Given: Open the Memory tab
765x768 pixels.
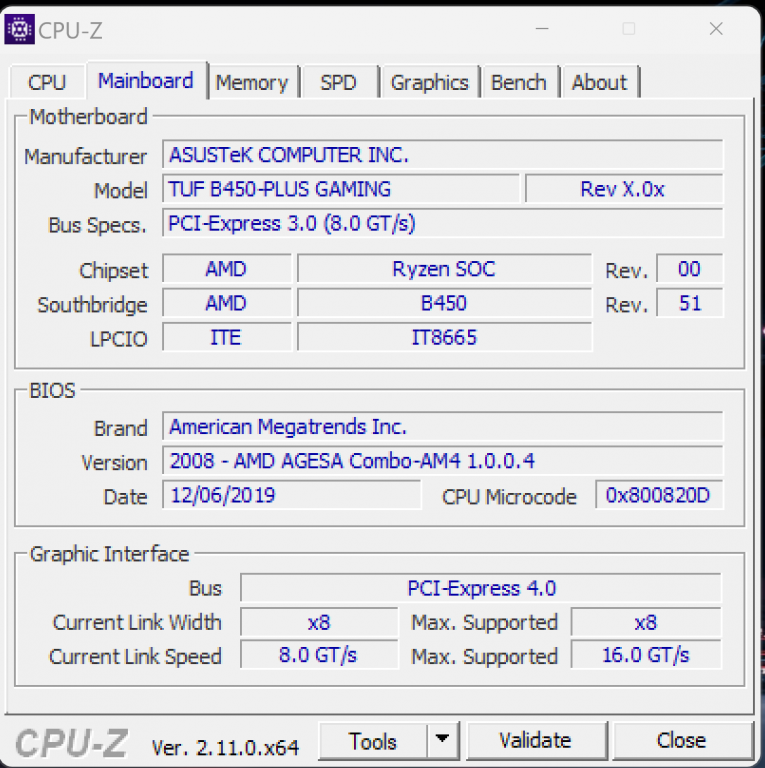Looking at the screenshot, I should pos(253,82).
